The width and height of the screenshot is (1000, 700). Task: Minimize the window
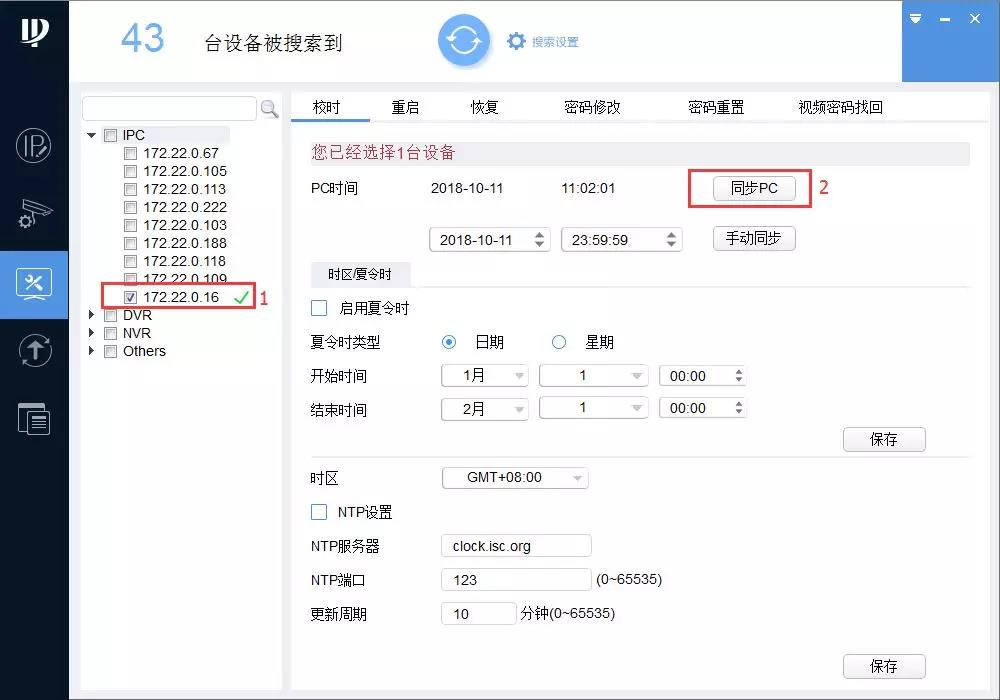click(945, 19)
